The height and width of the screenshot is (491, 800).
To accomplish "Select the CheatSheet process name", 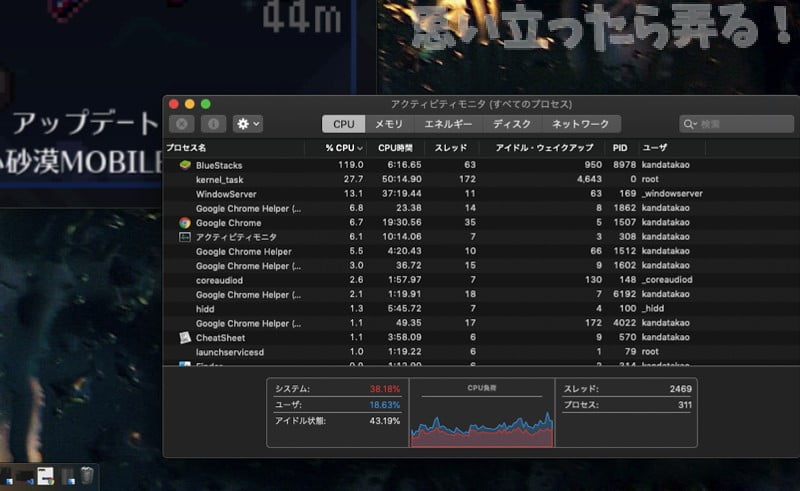I will click(220, 337).
